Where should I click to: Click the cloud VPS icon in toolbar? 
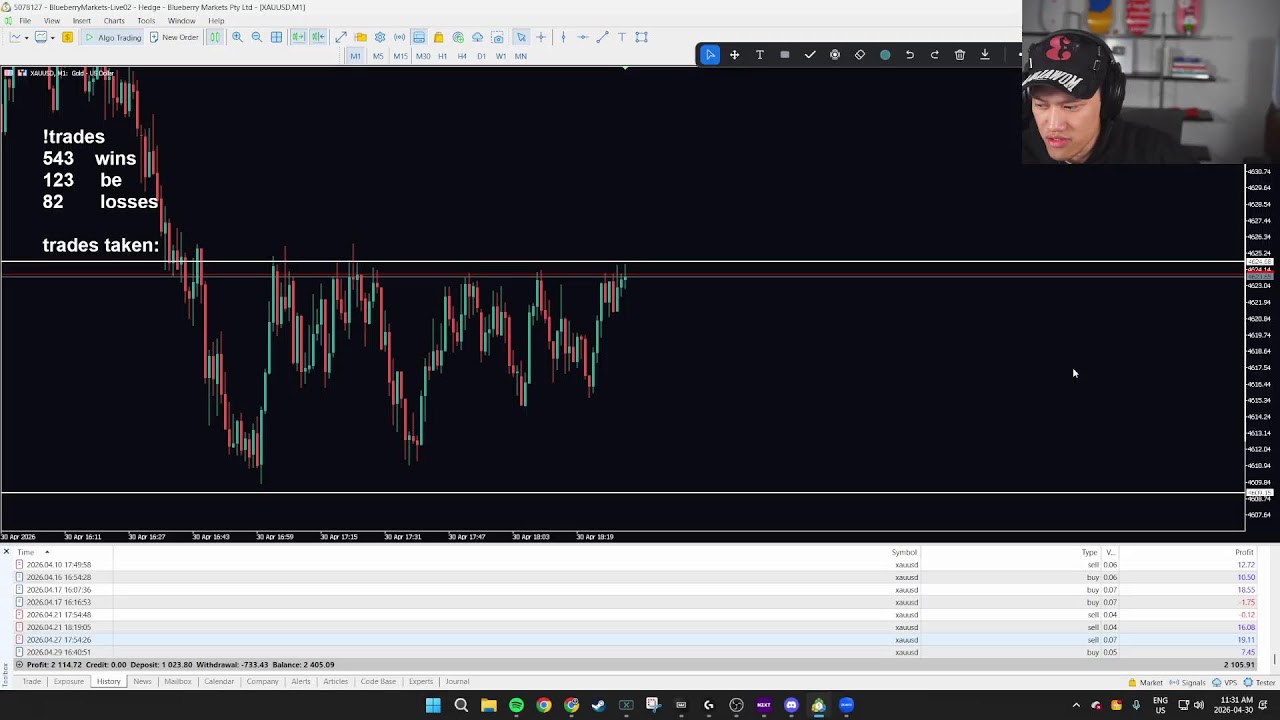coord(478,37)
